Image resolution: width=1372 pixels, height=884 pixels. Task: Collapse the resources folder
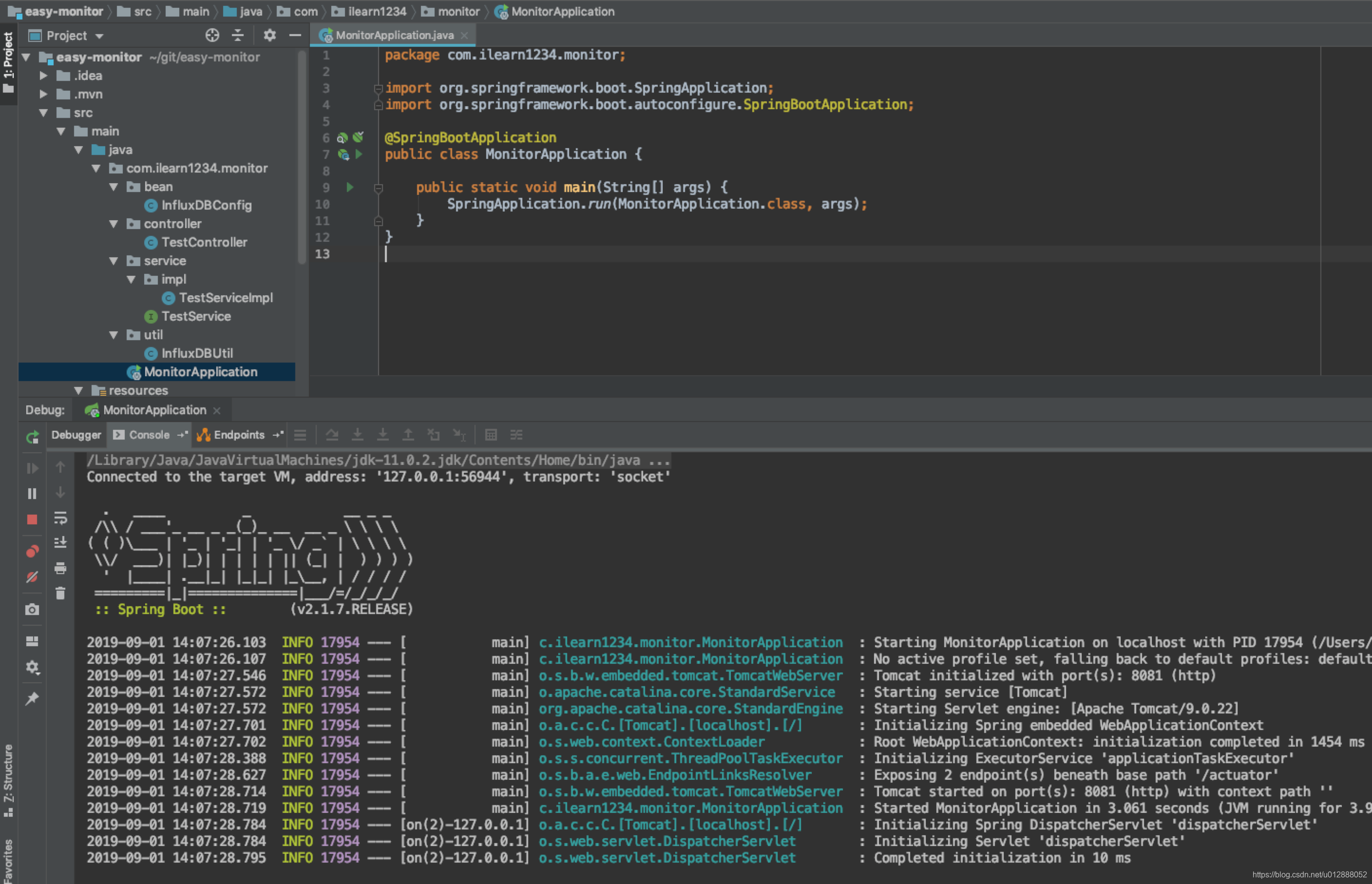tap(78, 390)
